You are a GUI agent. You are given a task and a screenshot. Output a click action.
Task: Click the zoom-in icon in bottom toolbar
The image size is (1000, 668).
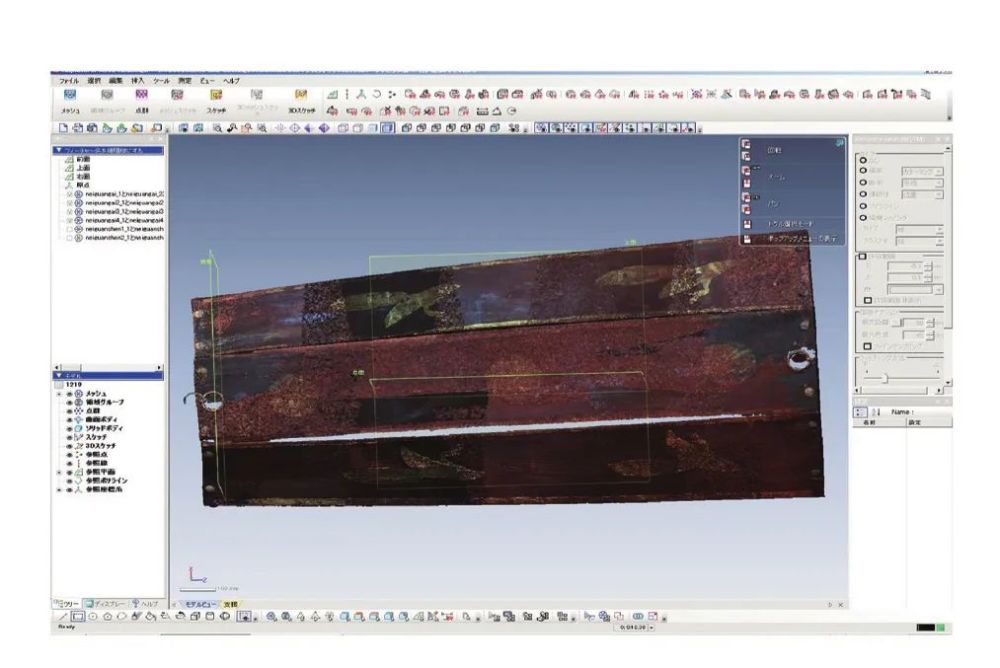pyautogui.click(x=272, y=616)
